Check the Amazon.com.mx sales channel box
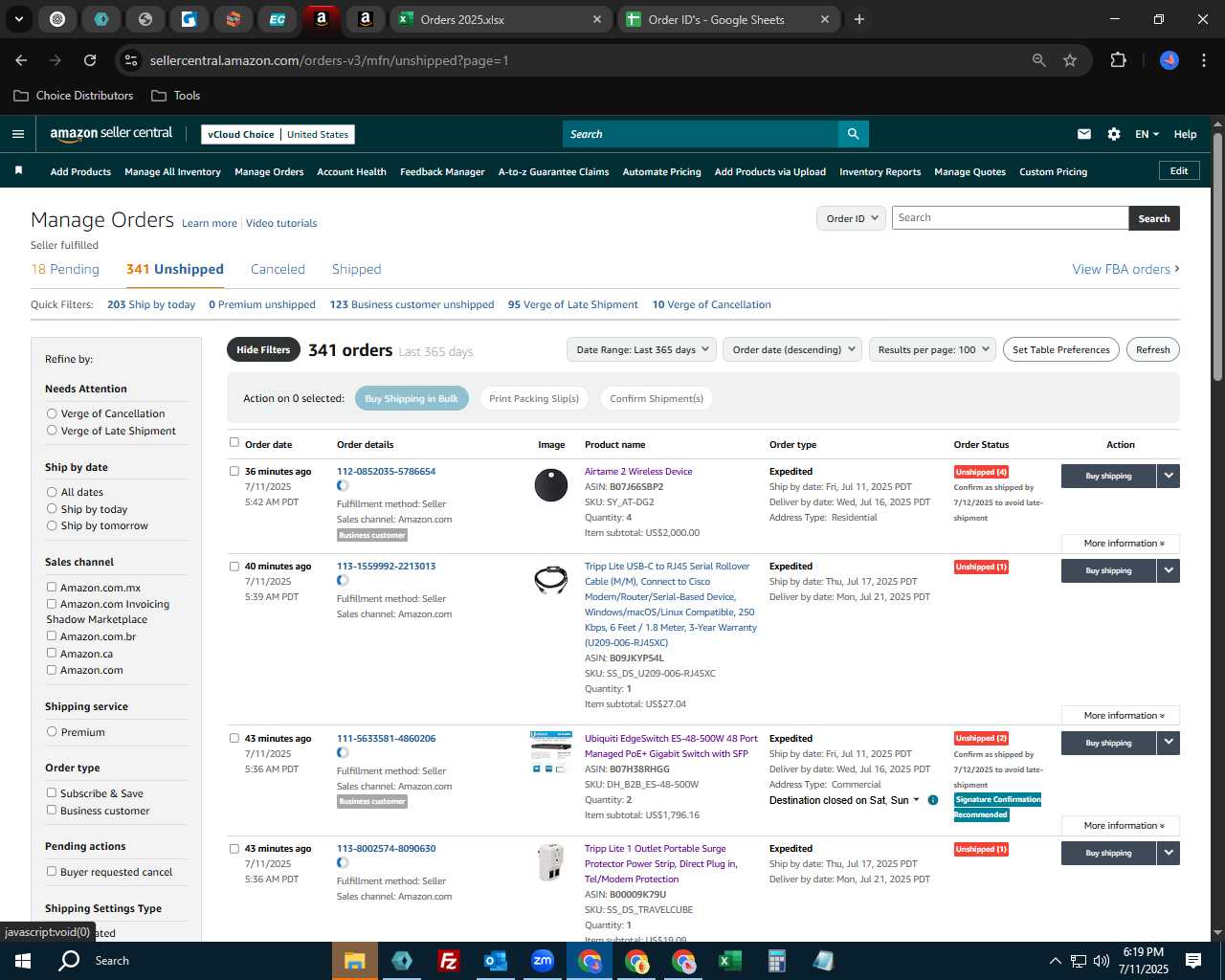The image size is (1225, 980). click(52, 587)
